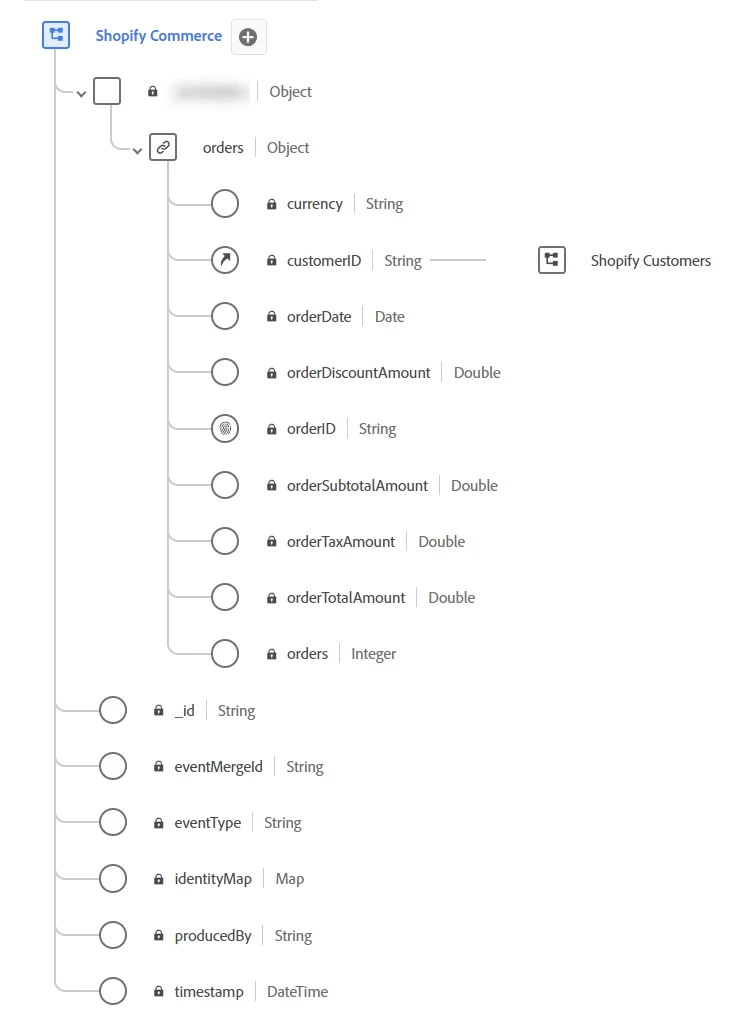
Task: Select the square node icon of tenant object
Action: click(107, 91)
